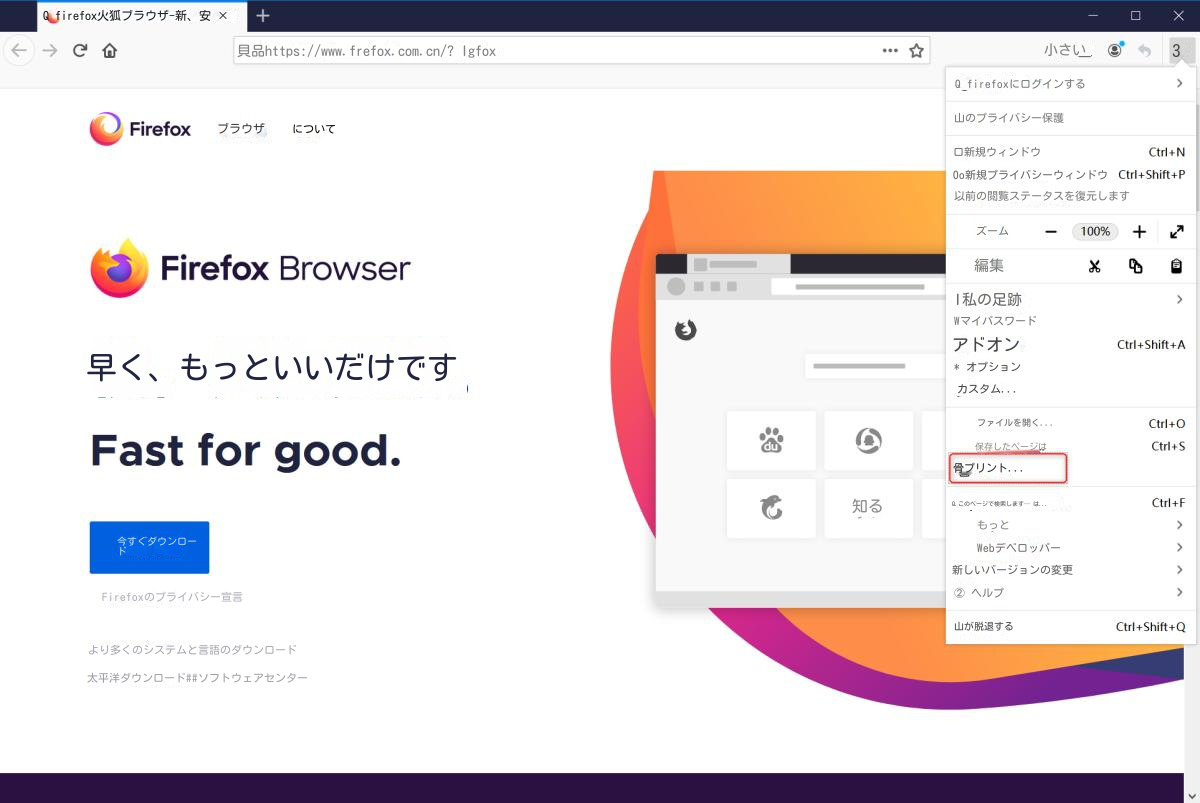Click the Home button

[x=110, y=50]
